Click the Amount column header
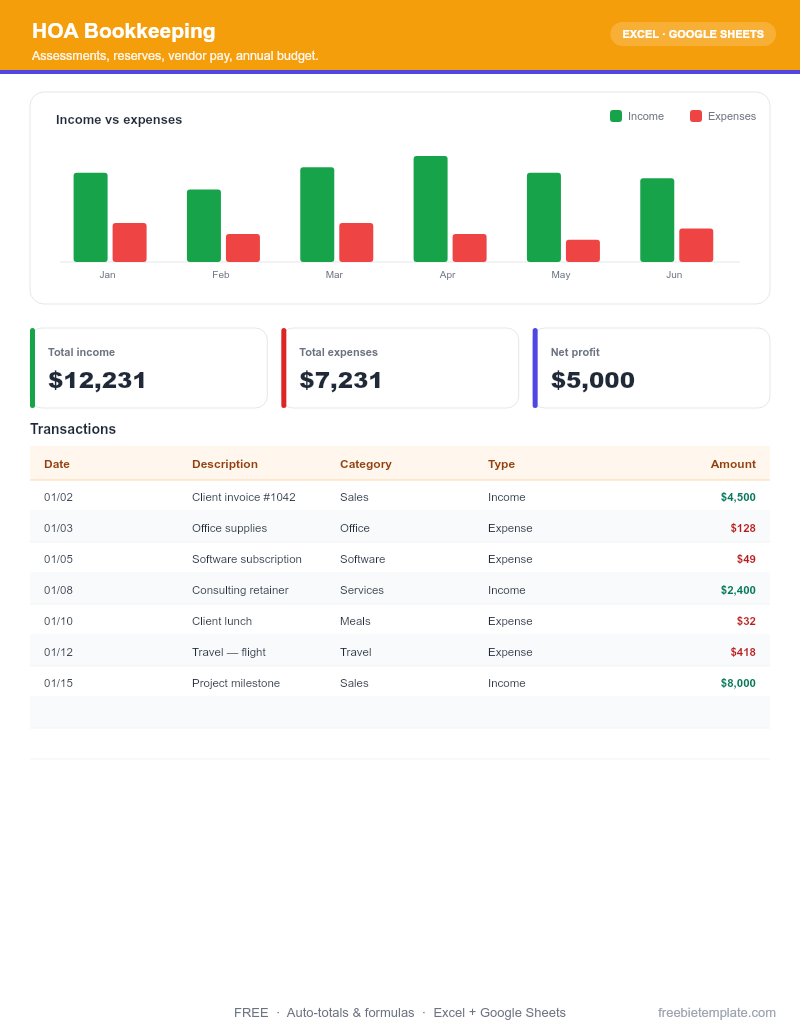This screenshot has width=800, height=1035. (x=733, y=464)
